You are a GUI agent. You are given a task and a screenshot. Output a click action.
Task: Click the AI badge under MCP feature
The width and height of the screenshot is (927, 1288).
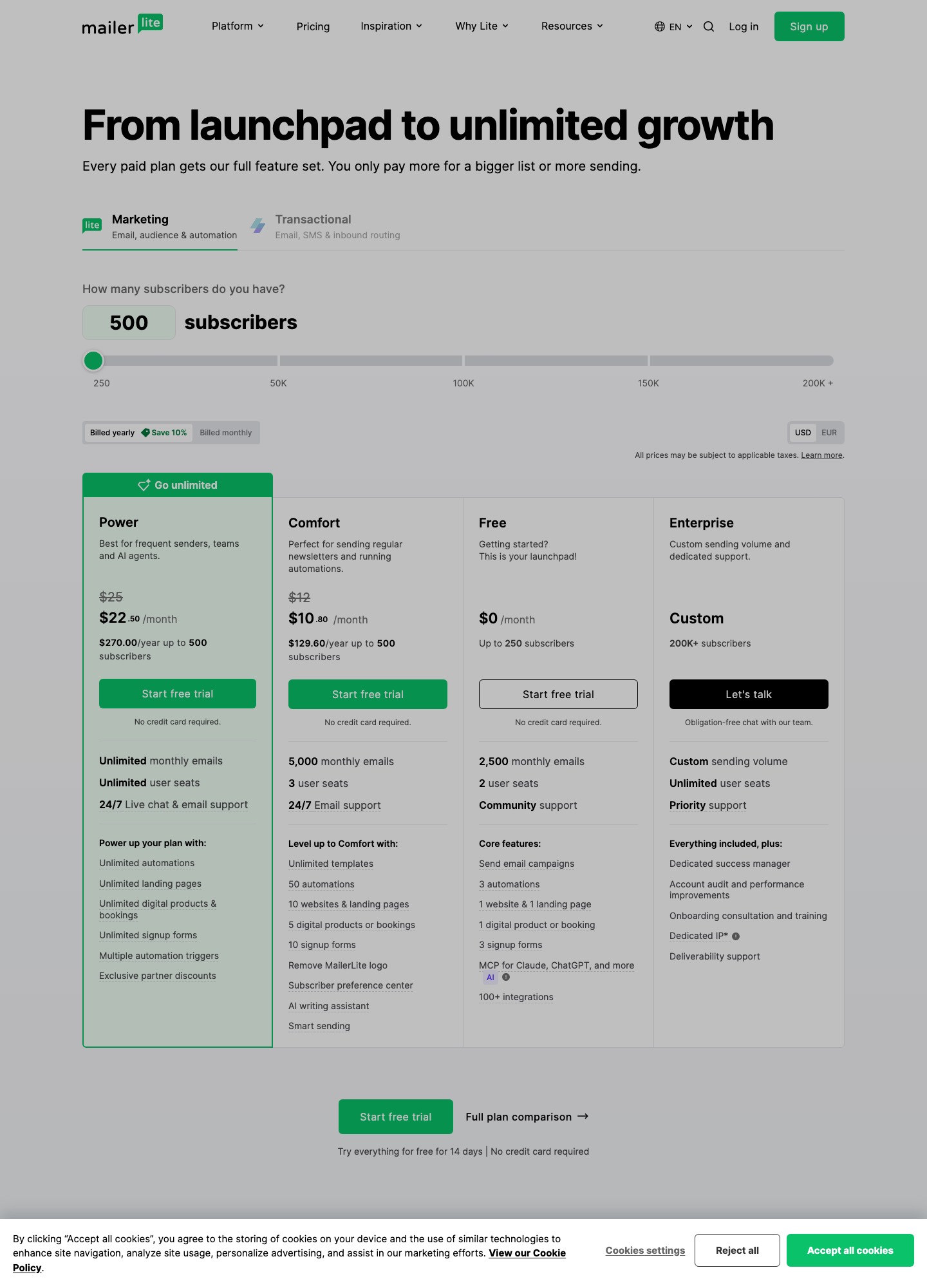click(491, 978)
